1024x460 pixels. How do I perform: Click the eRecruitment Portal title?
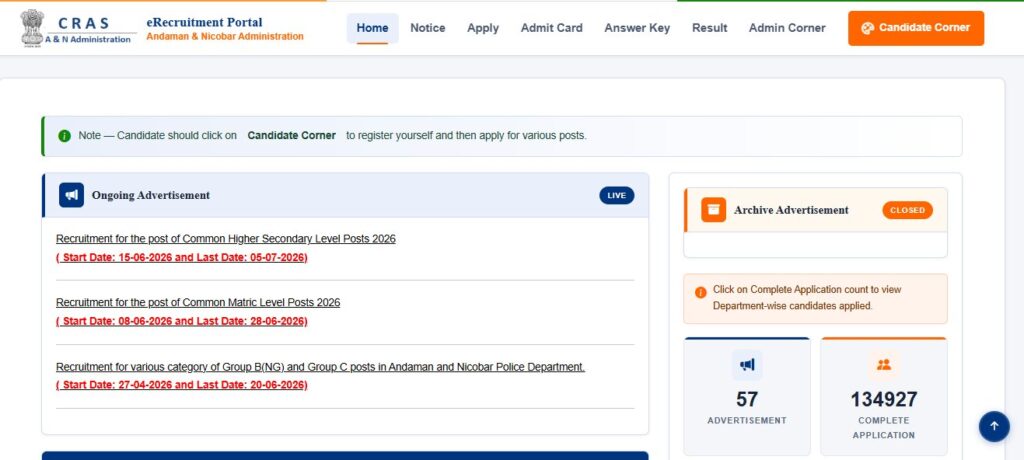204,23
